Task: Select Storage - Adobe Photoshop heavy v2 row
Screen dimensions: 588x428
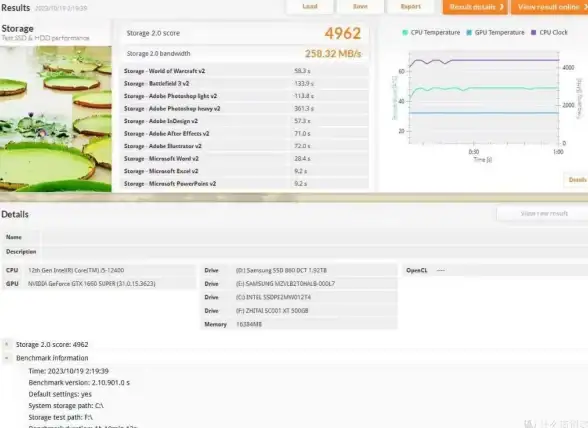Action: pos(244,108)
